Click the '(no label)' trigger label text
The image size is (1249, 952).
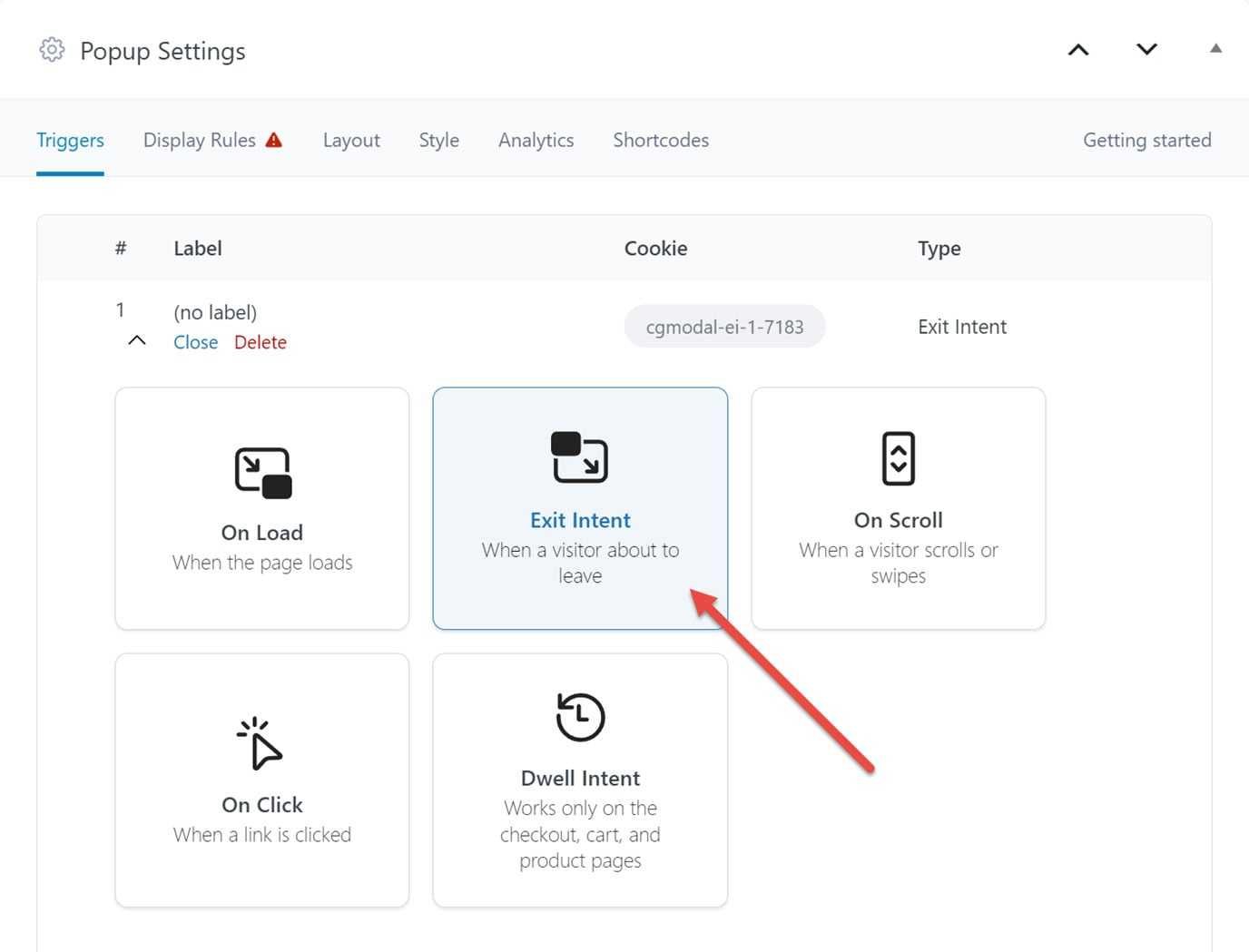(x=215, y=312)
